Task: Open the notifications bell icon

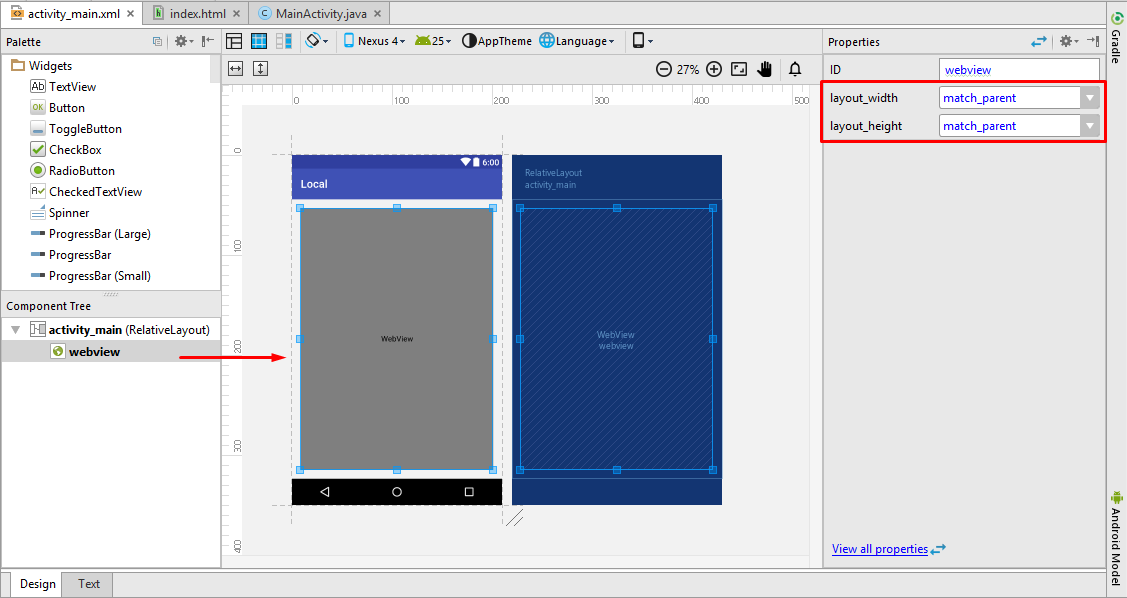Action: tap(793, 69)
